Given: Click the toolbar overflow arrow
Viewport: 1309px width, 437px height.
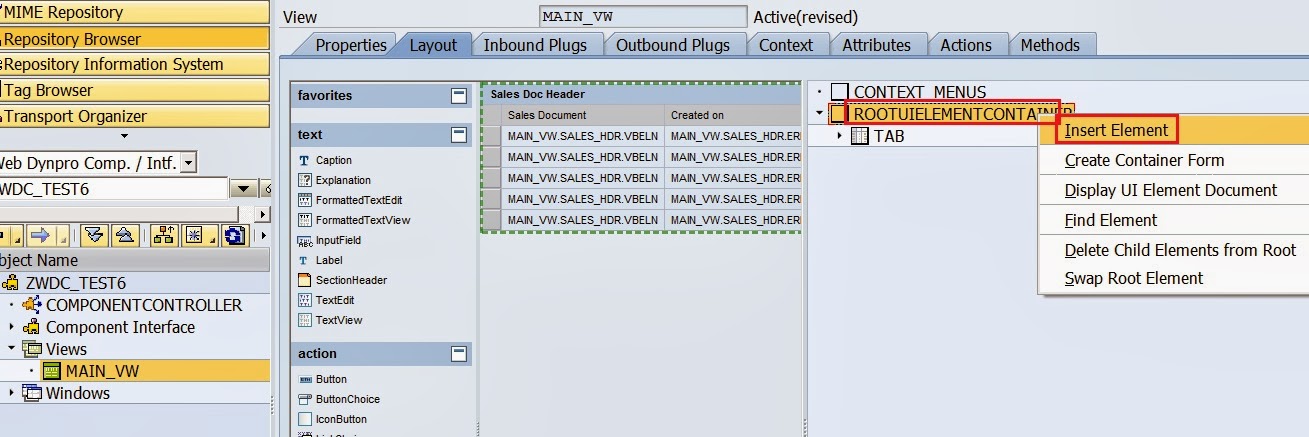Looking at the screenshot, I should pyautogui.click(x=263, y=236).
